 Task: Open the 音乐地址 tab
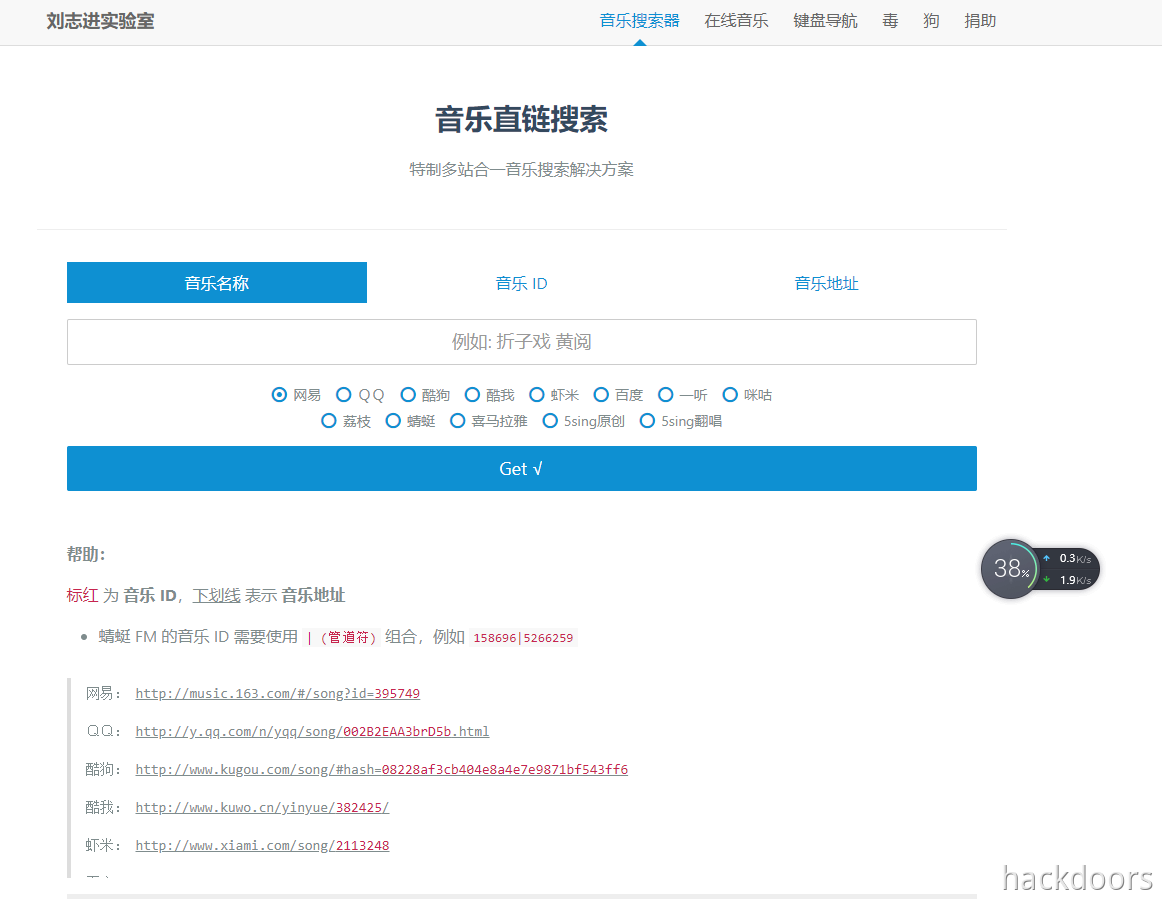pyautogui.click(x=826, y=282)
